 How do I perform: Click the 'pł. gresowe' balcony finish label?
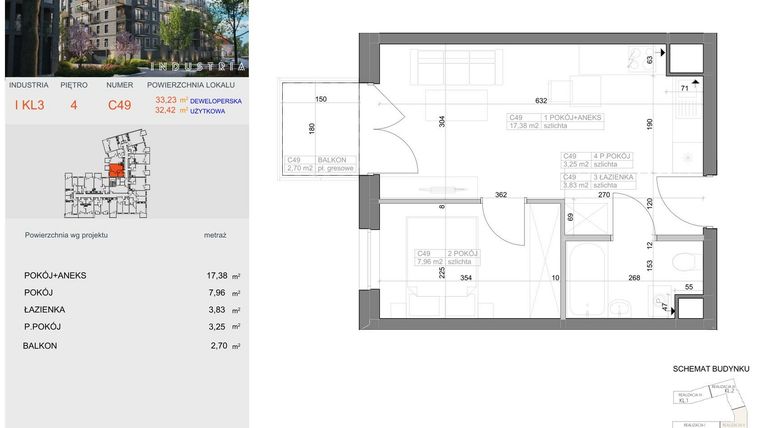click(335, 168)
